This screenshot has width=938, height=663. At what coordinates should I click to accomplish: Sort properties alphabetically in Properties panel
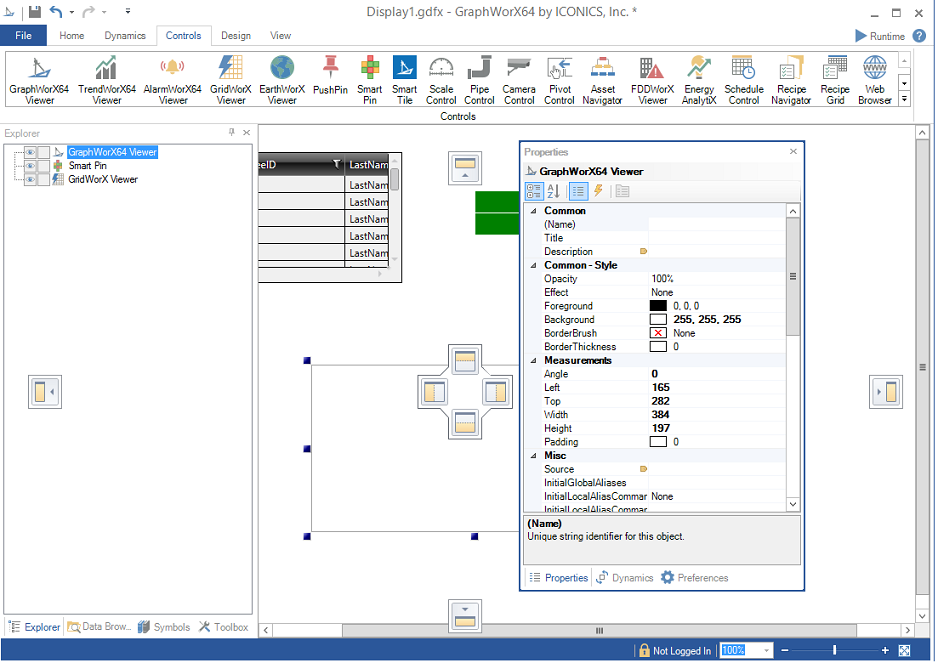click(555, 191)
